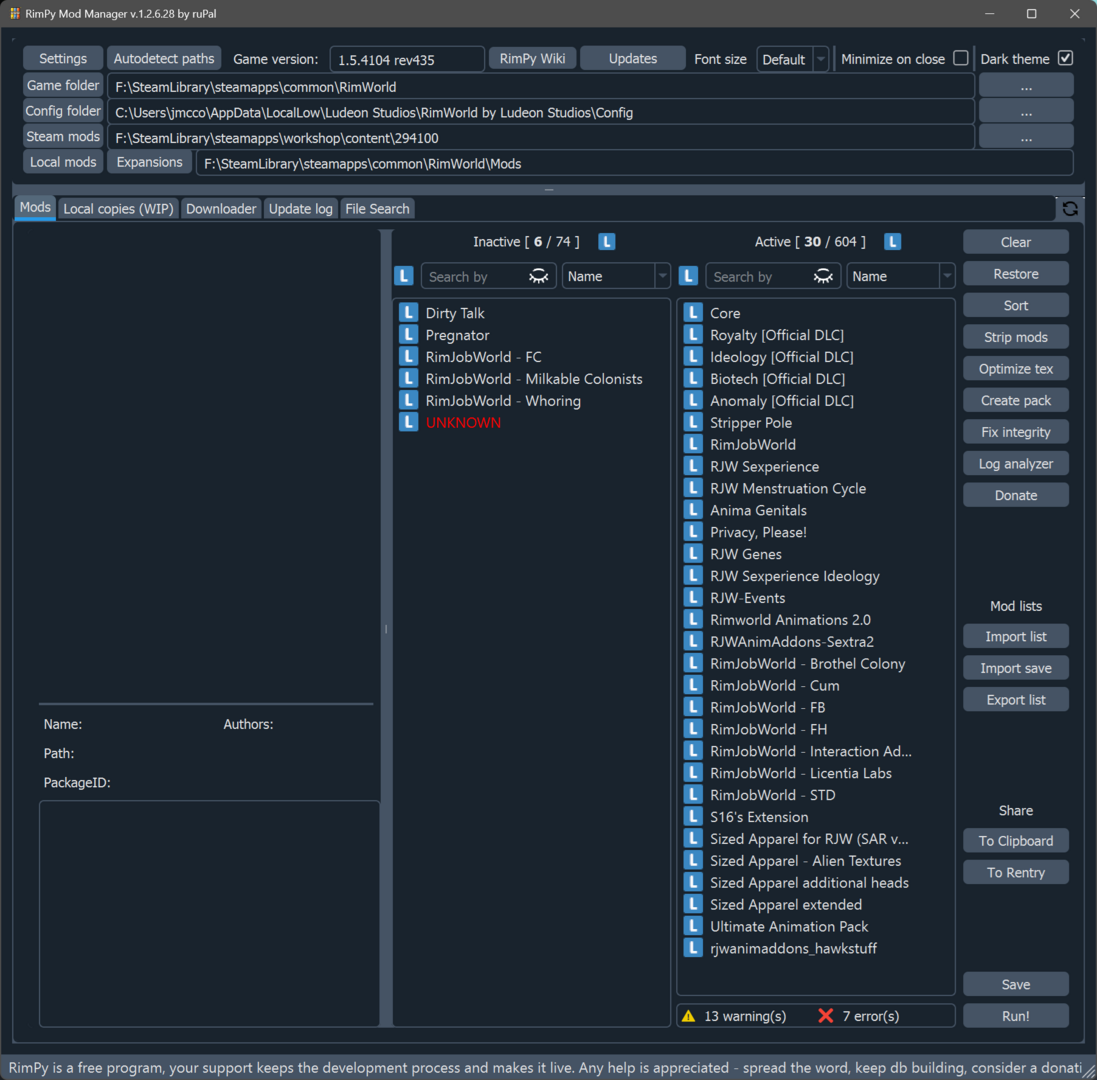Open the File Search tab
Image resolution: width=1097 pixels, height=1080 pixels.
coord(377,208)
